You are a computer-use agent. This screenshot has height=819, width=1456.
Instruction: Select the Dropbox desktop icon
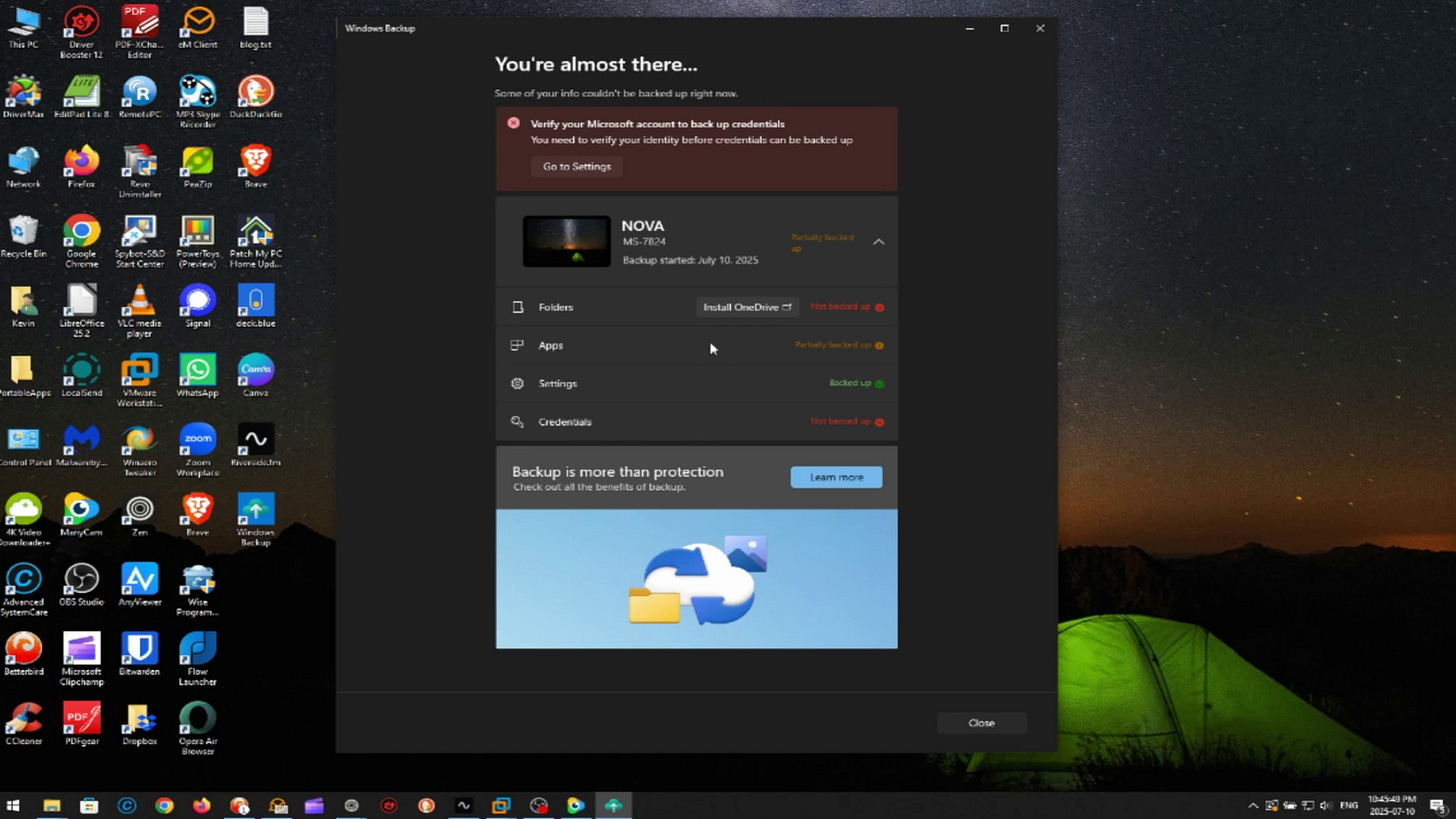[x=139, y=725]
